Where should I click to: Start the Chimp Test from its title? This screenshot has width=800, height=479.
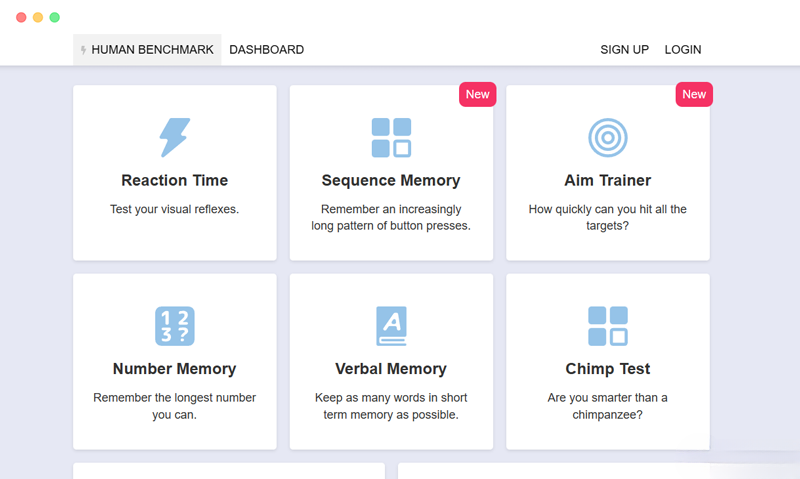click(608, 369)
